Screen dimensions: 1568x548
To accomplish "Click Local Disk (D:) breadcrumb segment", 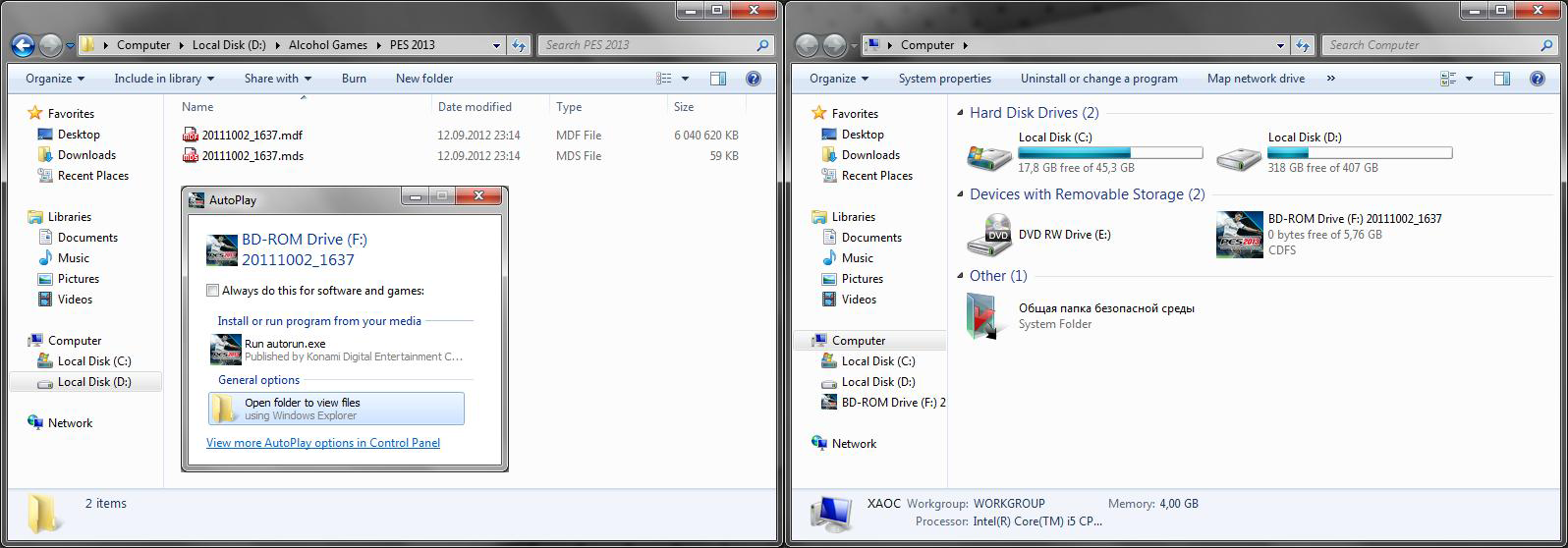I will point(229,45).
